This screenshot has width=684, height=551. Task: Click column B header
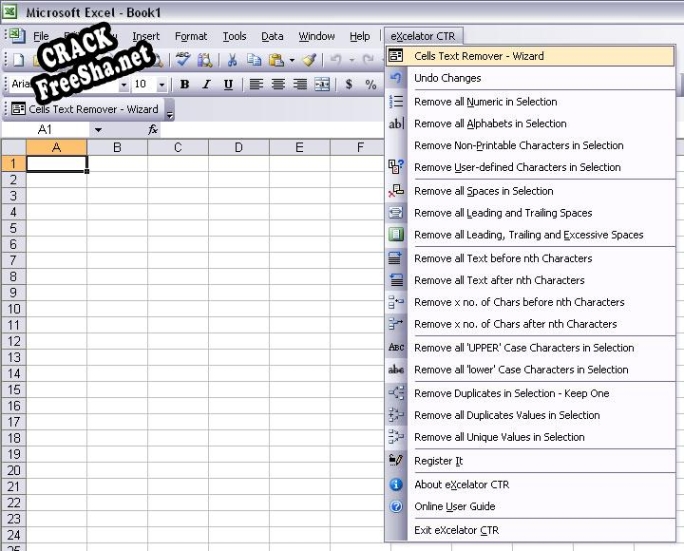click(117, 147)
